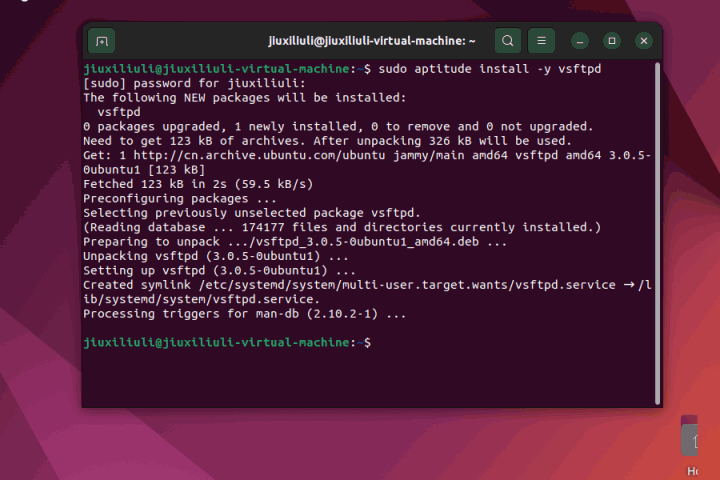Minimize the terminal window
This screenshot has width=720, height=480.
580,41
